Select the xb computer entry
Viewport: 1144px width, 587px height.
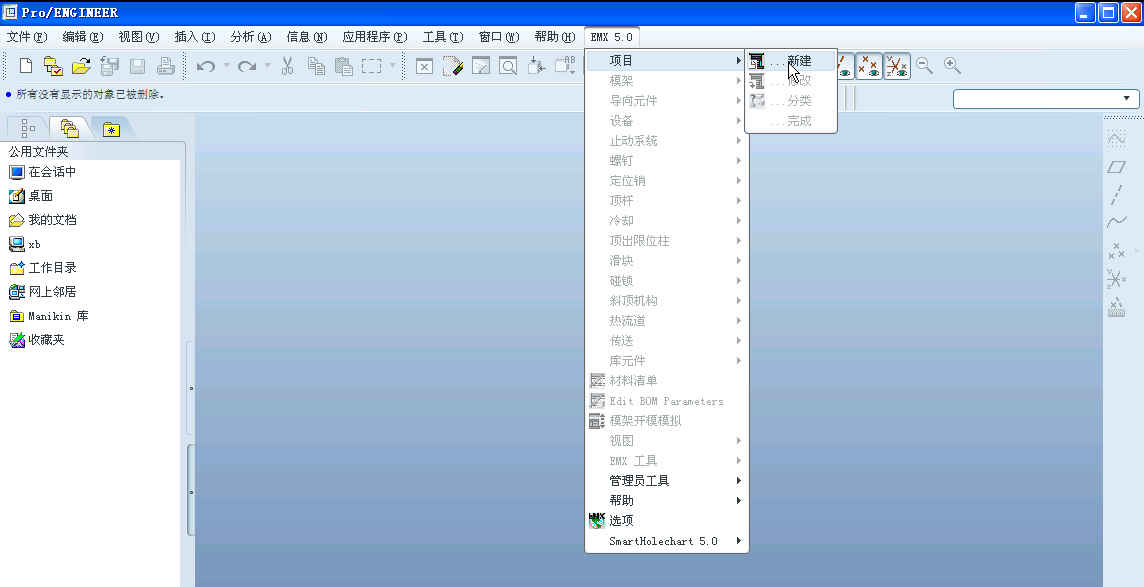coord(25,244)
